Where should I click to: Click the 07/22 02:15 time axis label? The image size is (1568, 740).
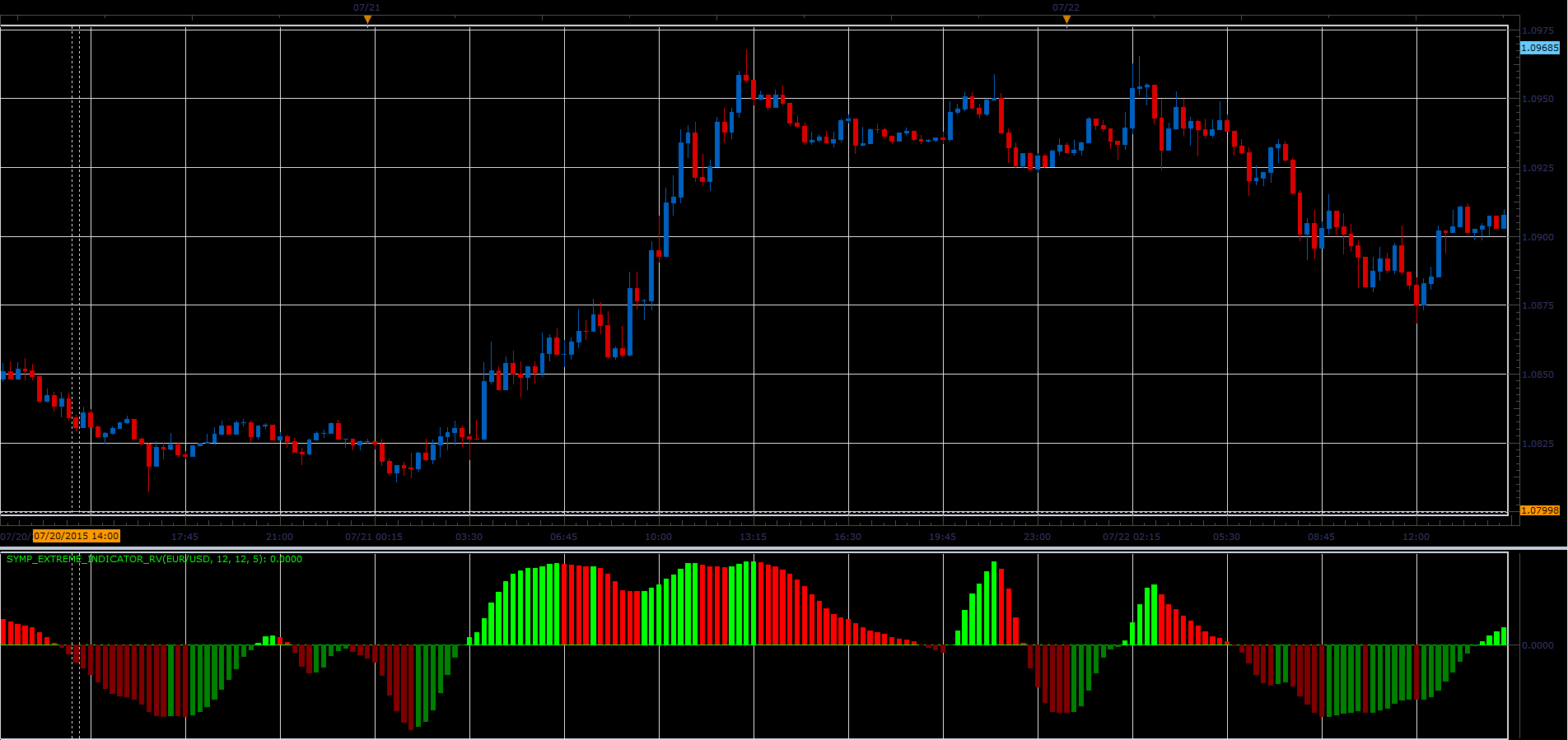1132,537
